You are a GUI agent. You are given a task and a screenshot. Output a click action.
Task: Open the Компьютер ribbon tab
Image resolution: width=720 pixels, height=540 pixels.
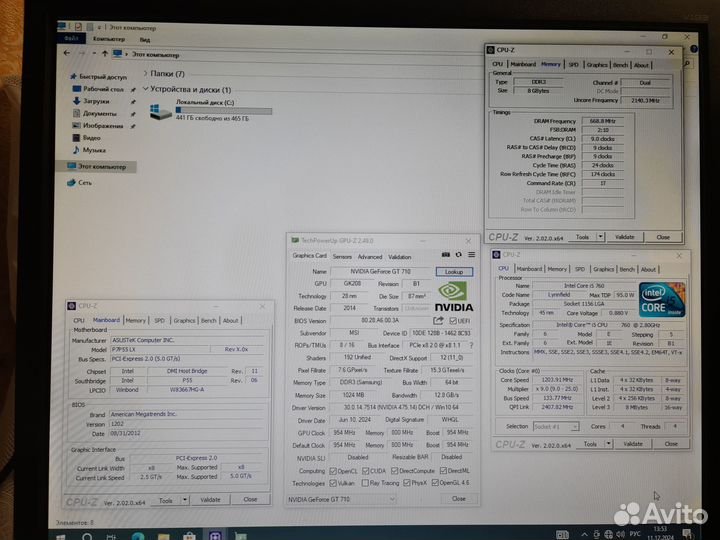pos(109,39)
